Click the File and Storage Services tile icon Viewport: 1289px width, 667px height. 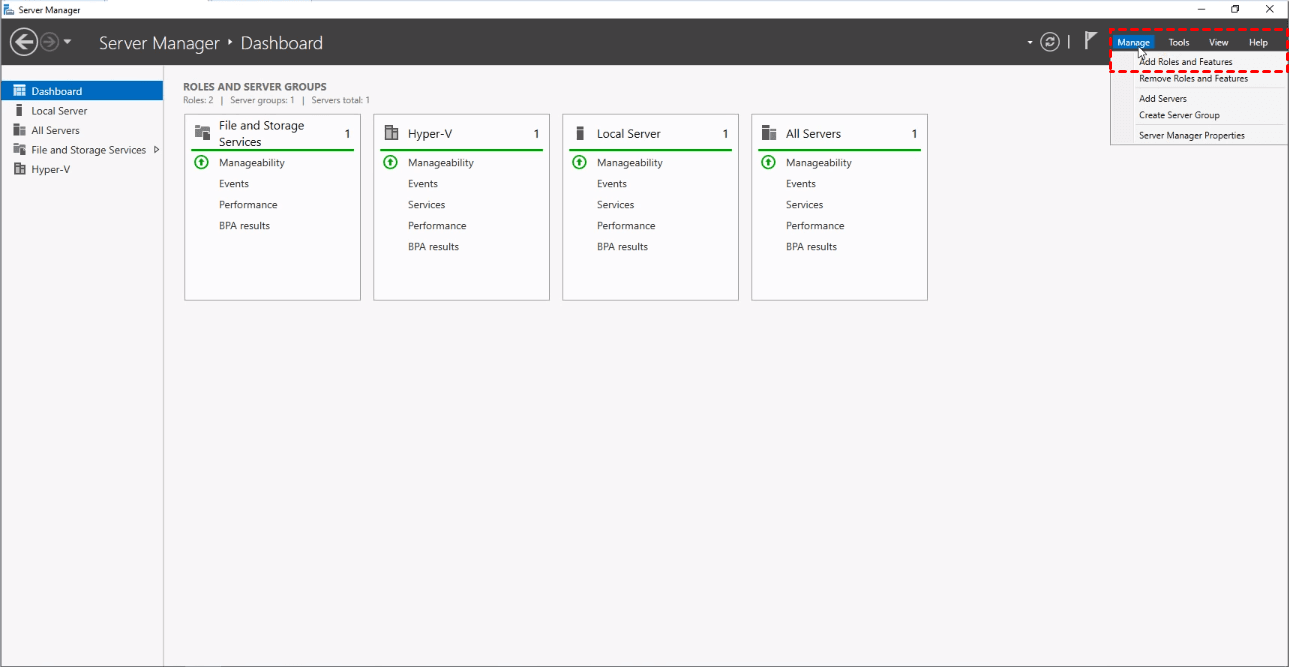(x=202, y=131)
